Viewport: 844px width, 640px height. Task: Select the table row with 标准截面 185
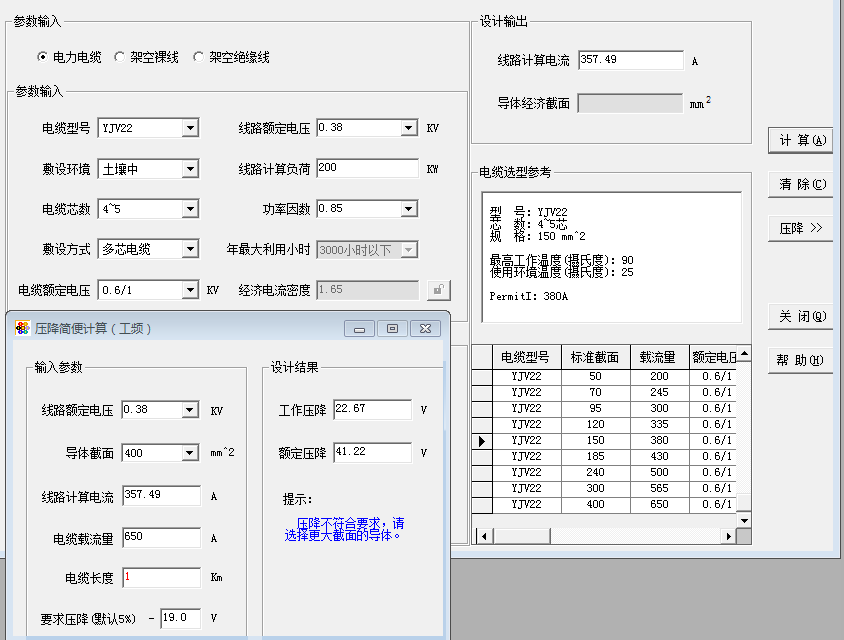[x=595, y=456]
